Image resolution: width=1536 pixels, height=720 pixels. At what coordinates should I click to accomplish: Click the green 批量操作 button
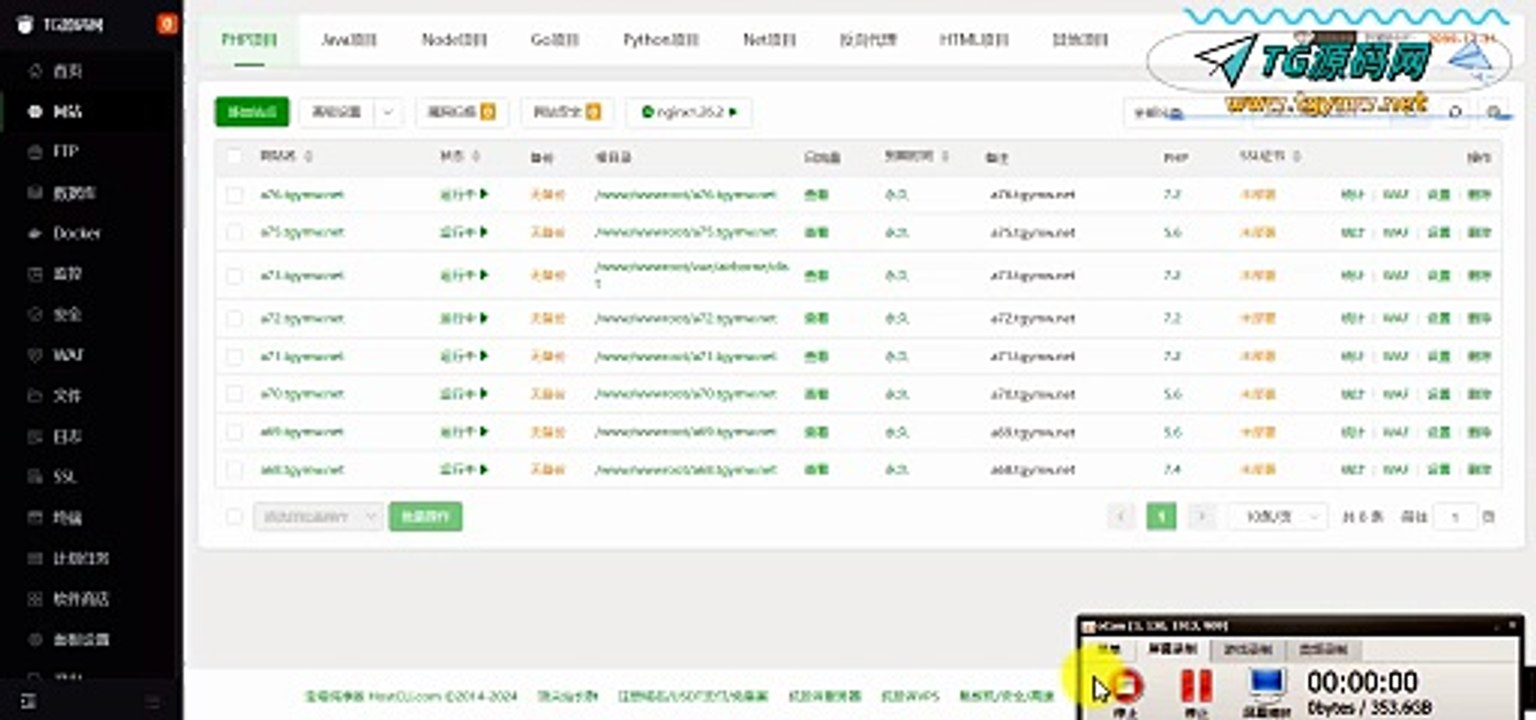click(x=425, y=516)
